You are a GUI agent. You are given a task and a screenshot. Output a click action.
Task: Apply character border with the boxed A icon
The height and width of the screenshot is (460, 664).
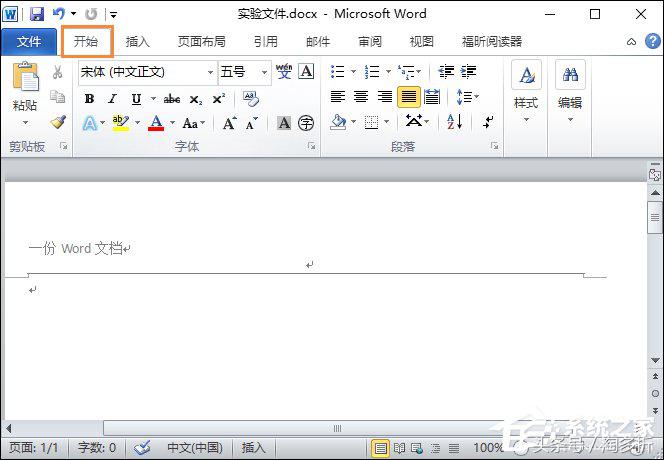(x=306, y=72)
